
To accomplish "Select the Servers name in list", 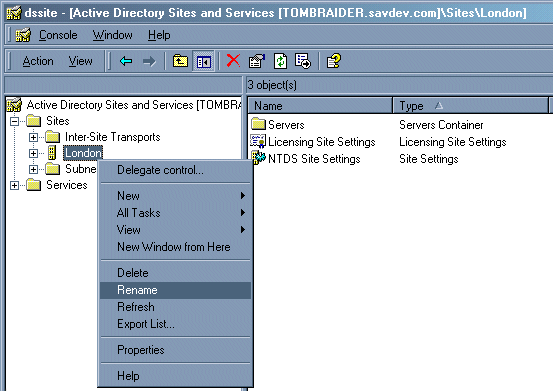I will tap(286, 125).
